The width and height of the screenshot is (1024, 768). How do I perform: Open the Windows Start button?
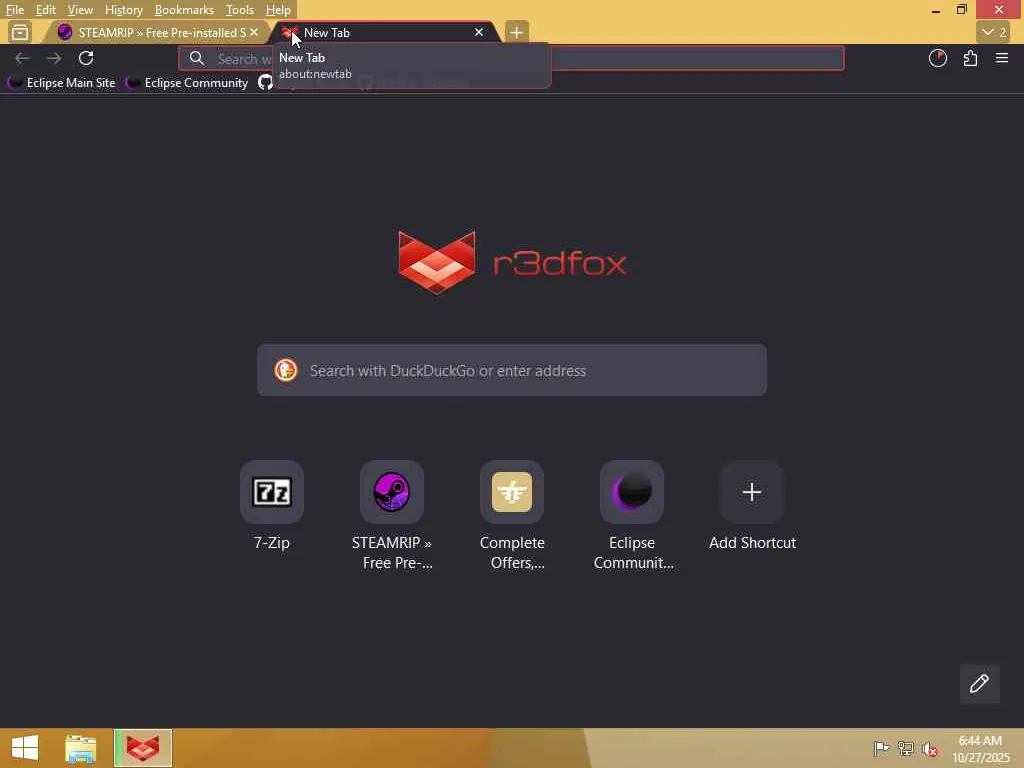click(25, 748)
